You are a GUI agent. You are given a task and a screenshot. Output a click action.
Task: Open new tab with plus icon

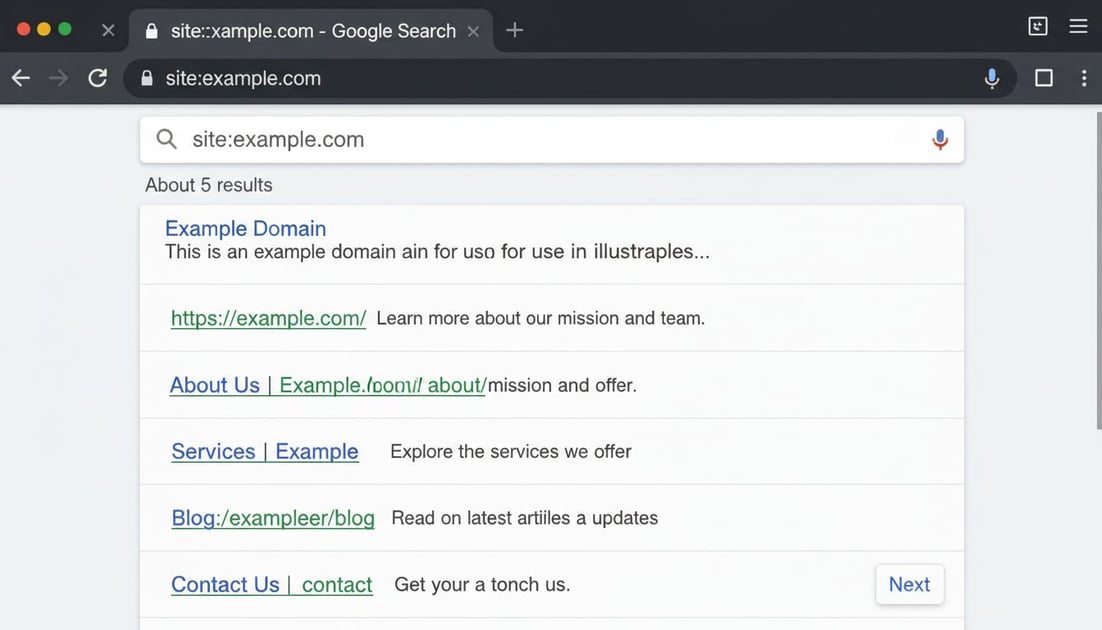514,30
